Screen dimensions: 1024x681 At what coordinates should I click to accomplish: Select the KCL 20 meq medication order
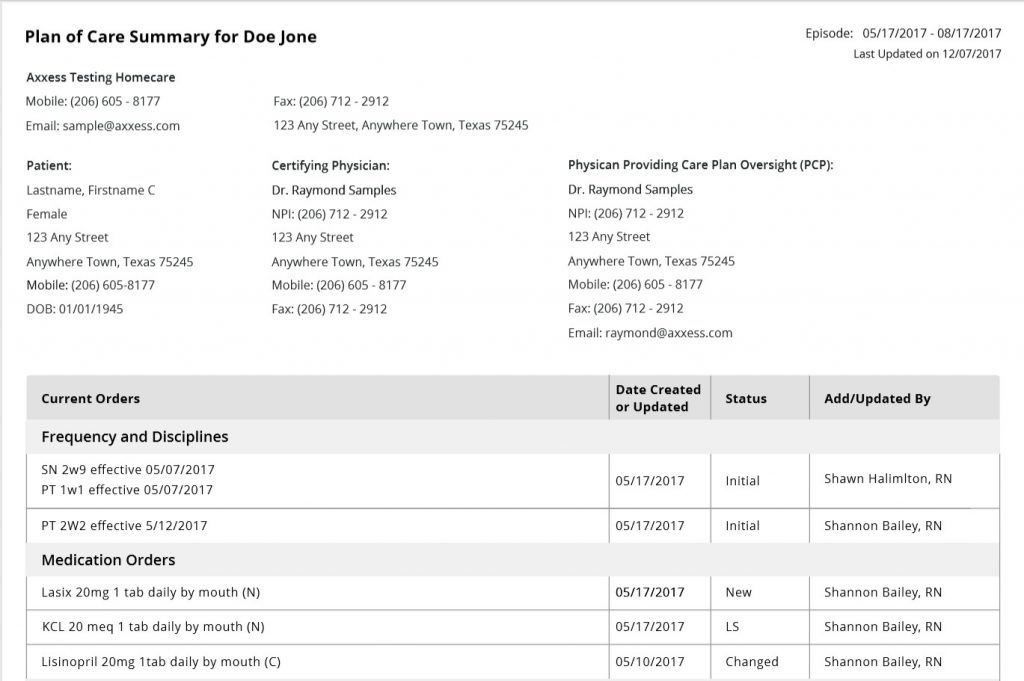pos(153,627)
